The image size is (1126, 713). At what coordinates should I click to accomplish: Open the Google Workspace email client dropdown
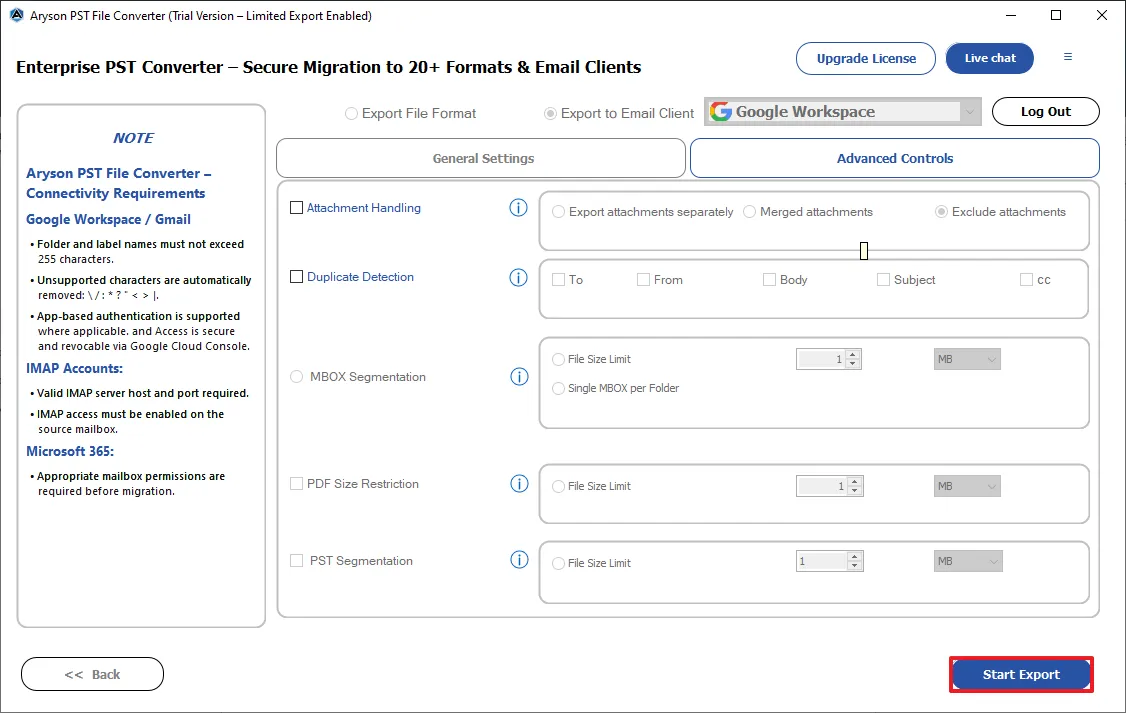pos(842,111)
